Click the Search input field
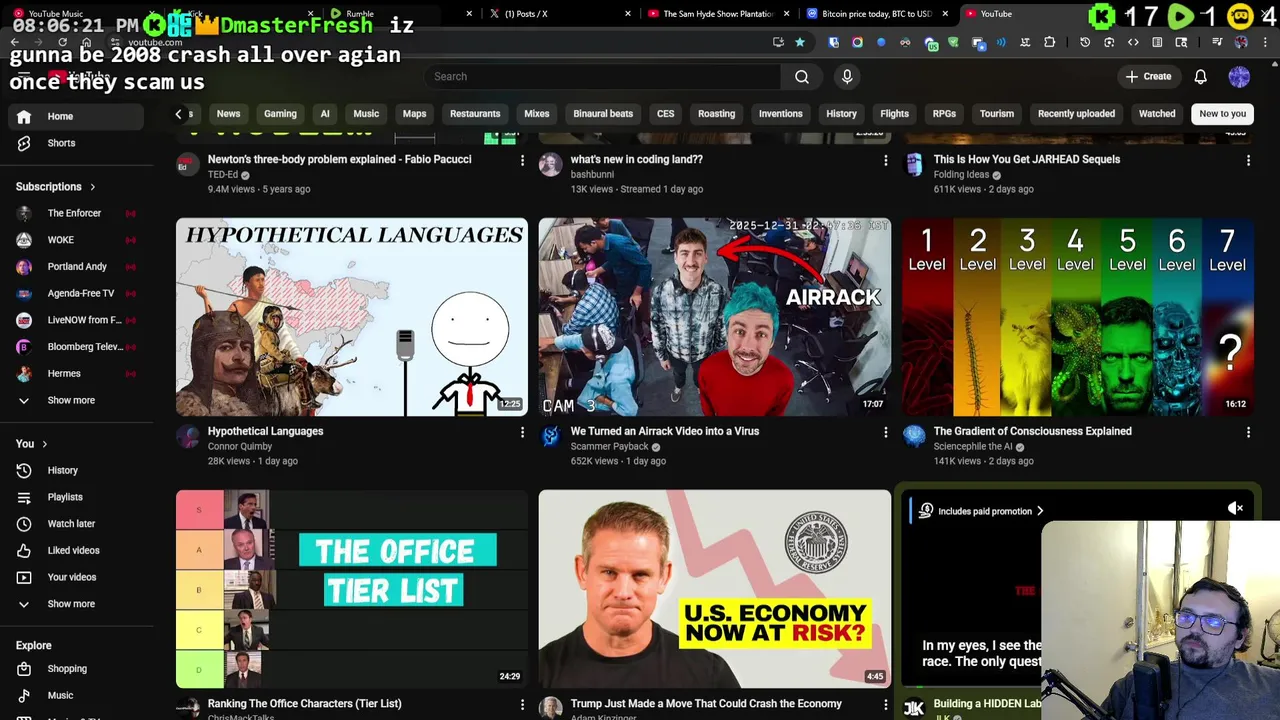This screenshot has height=720, width=1280. click(x=602, y=76)
